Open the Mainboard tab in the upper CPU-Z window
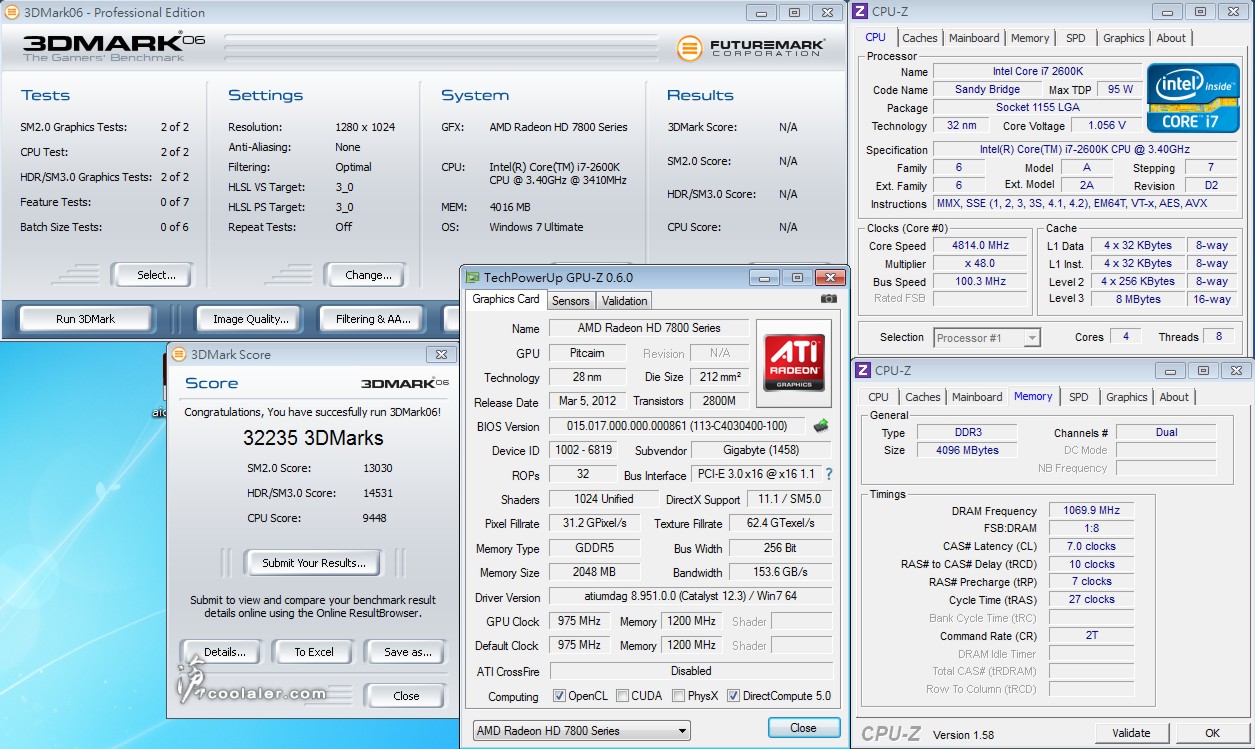 click(x=975, y=38)
